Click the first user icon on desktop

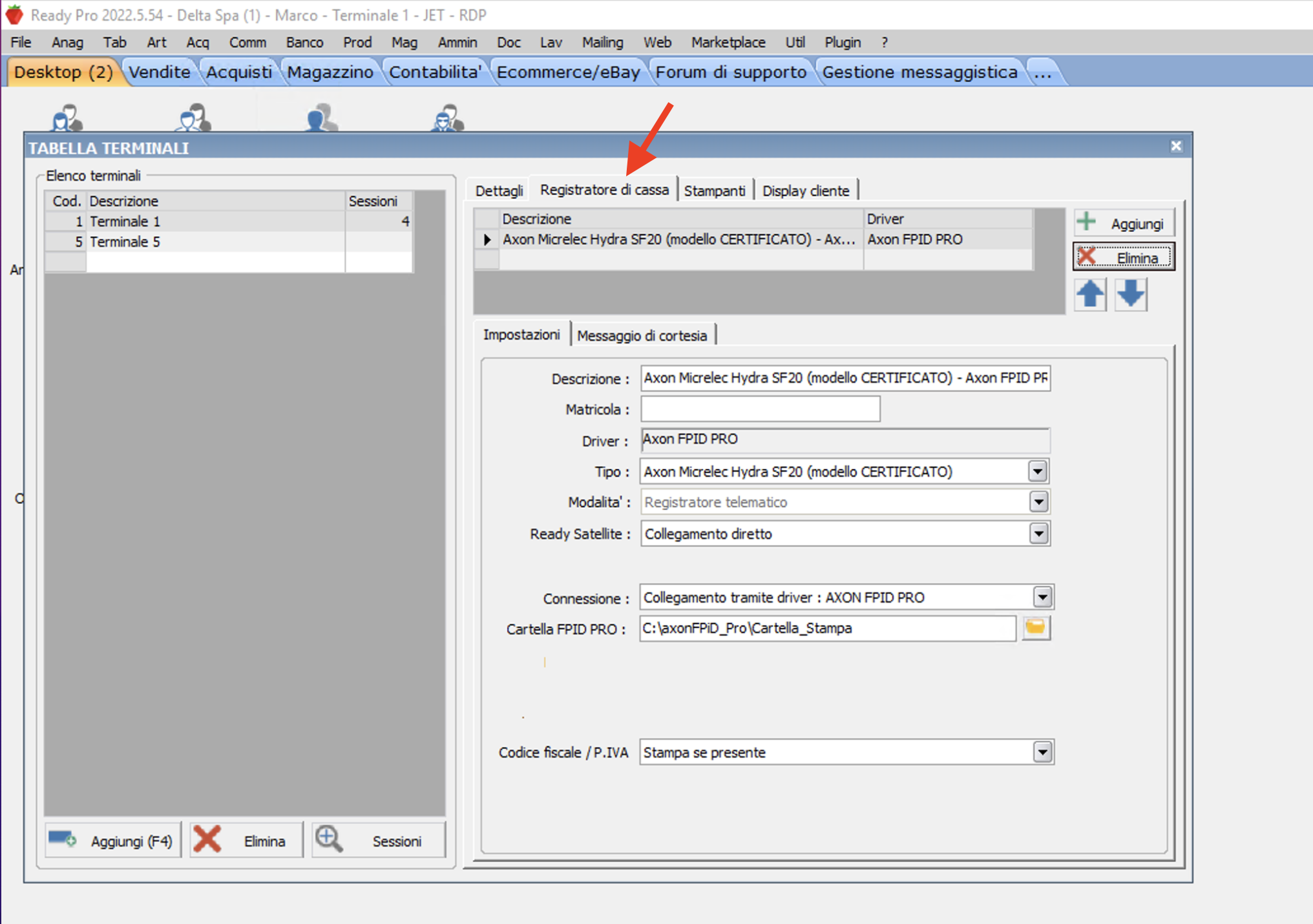coord(67,118)
